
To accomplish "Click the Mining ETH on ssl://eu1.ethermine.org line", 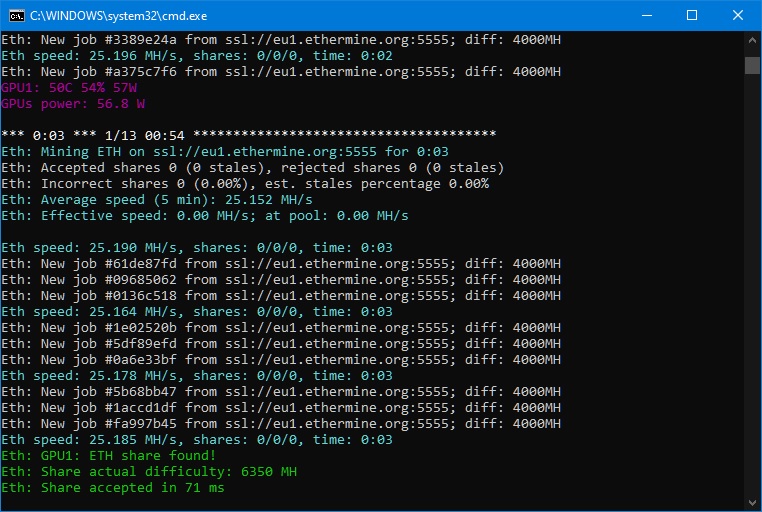I will (225, 152).
